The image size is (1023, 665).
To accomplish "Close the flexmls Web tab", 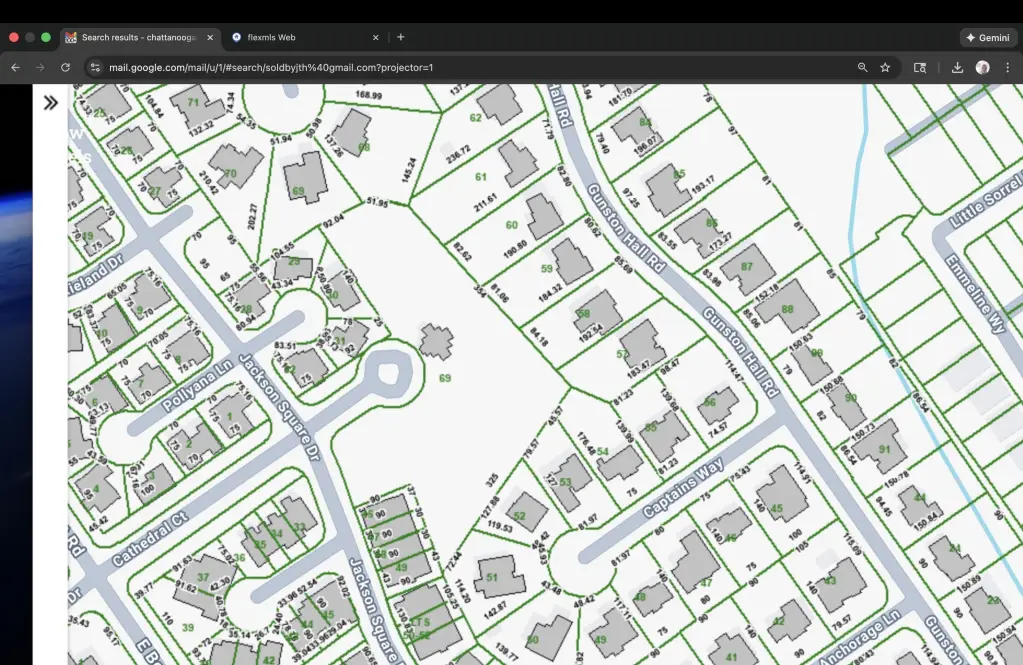I will tap(376, 37).
